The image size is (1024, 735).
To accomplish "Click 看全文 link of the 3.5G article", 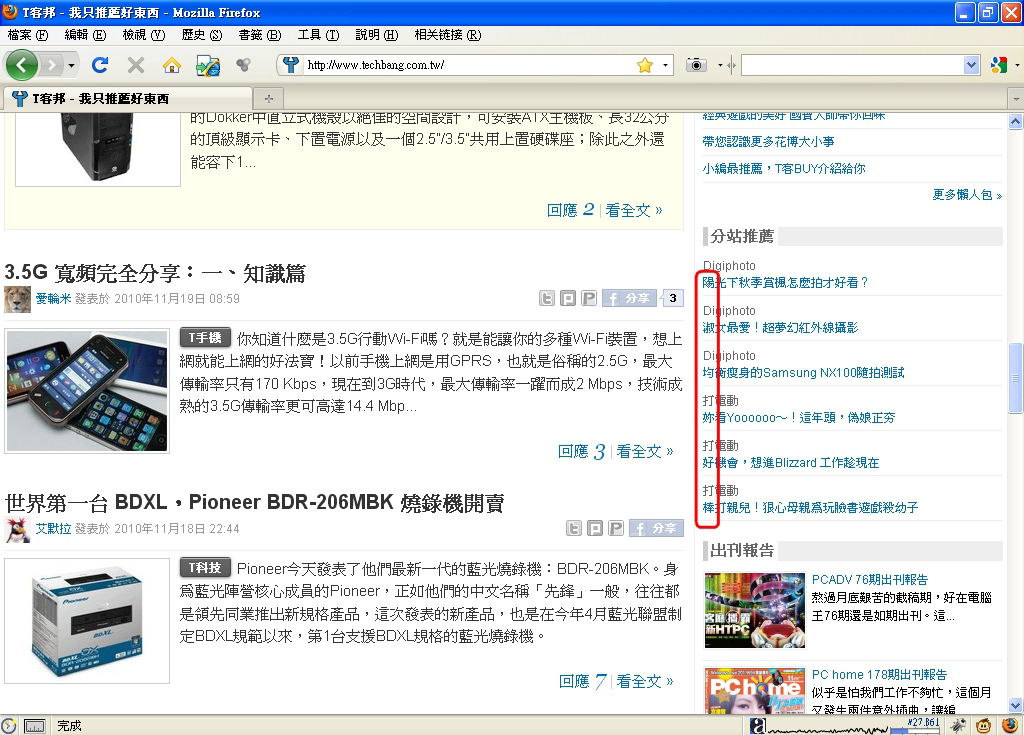I will (645, 451).
